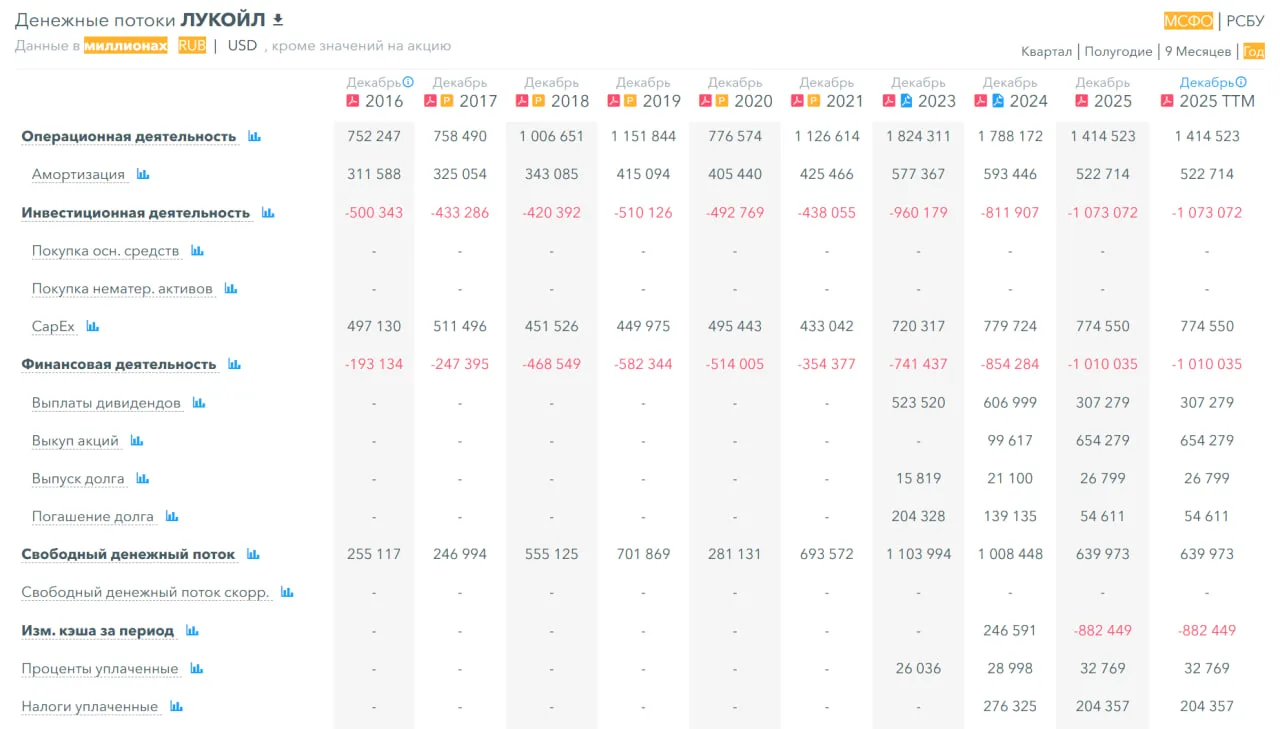Show chart for Налоги уплаченные

[x=176, y=706]
